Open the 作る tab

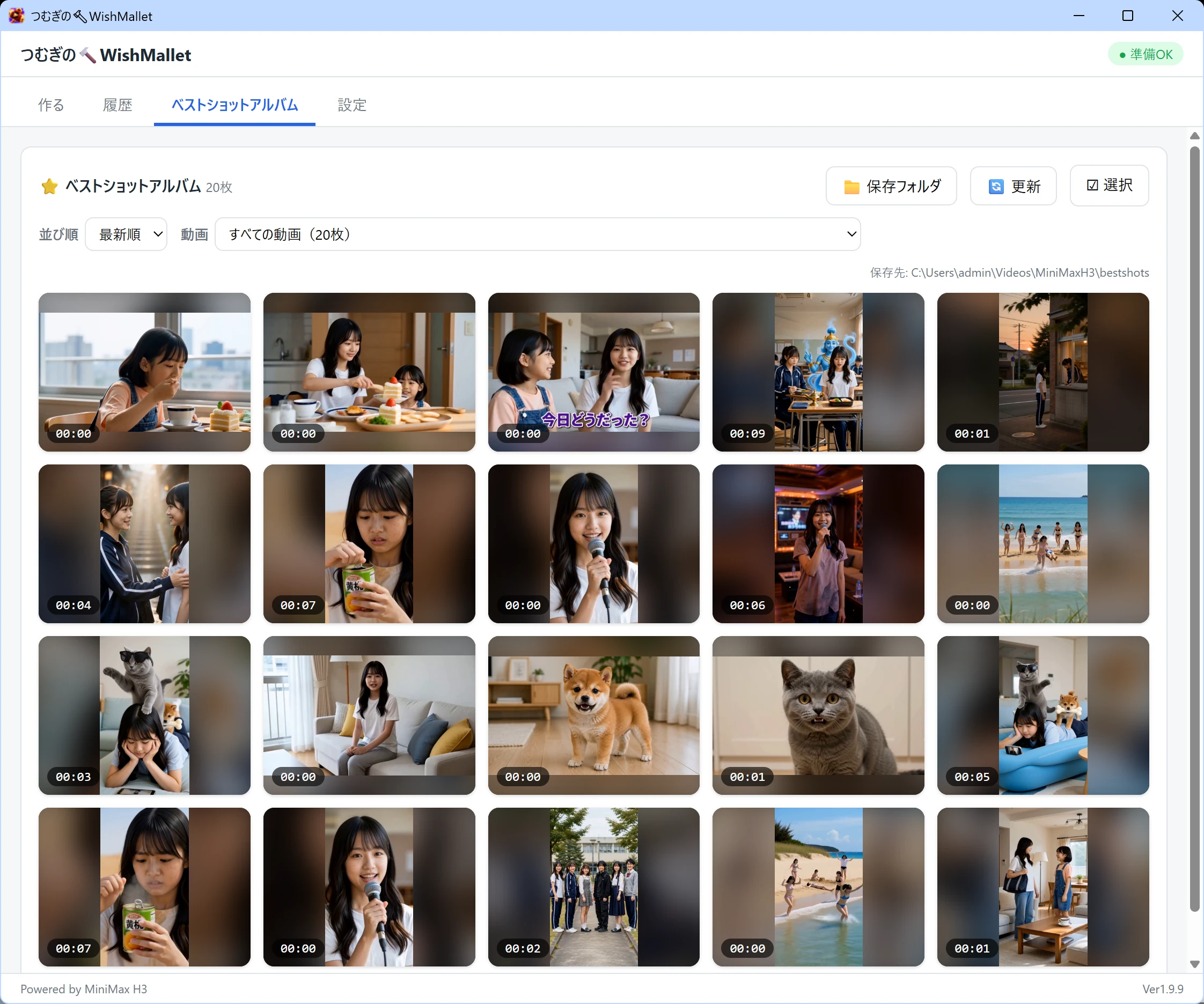coord(51,105)
